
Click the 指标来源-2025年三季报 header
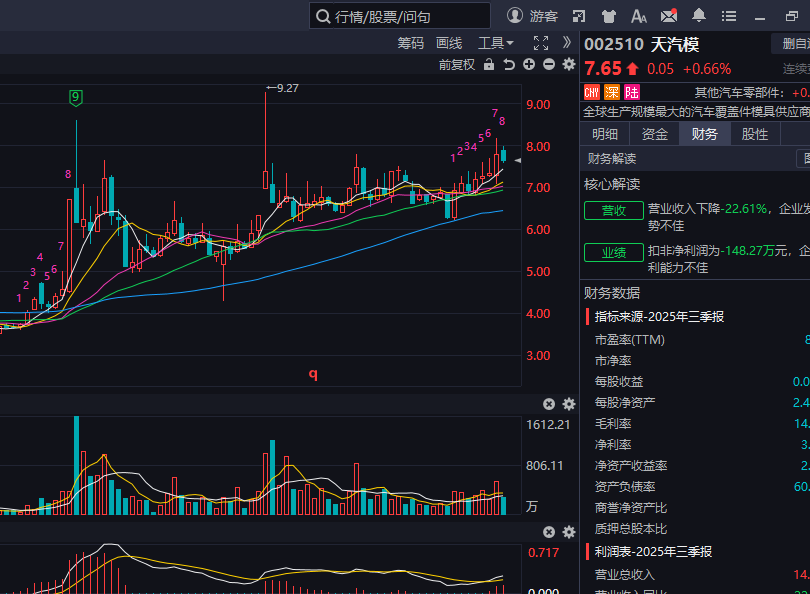659,317
